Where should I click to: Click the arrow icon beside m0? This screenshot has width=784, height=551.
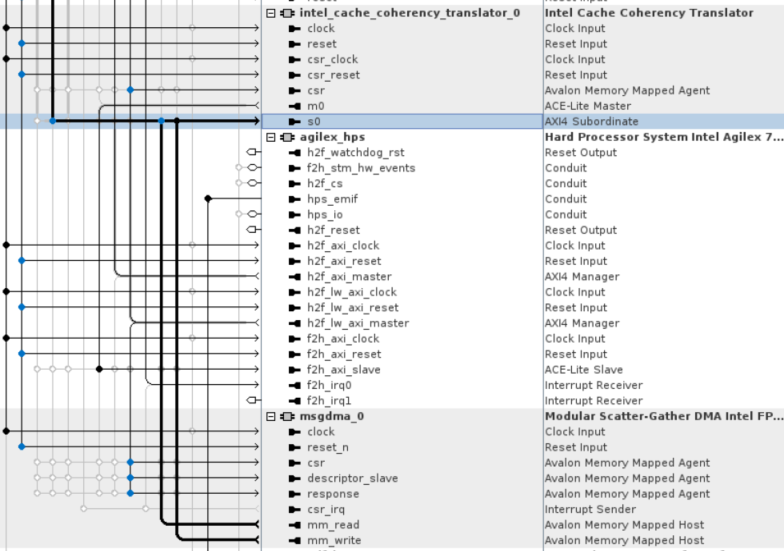click(x=294, y=106)
